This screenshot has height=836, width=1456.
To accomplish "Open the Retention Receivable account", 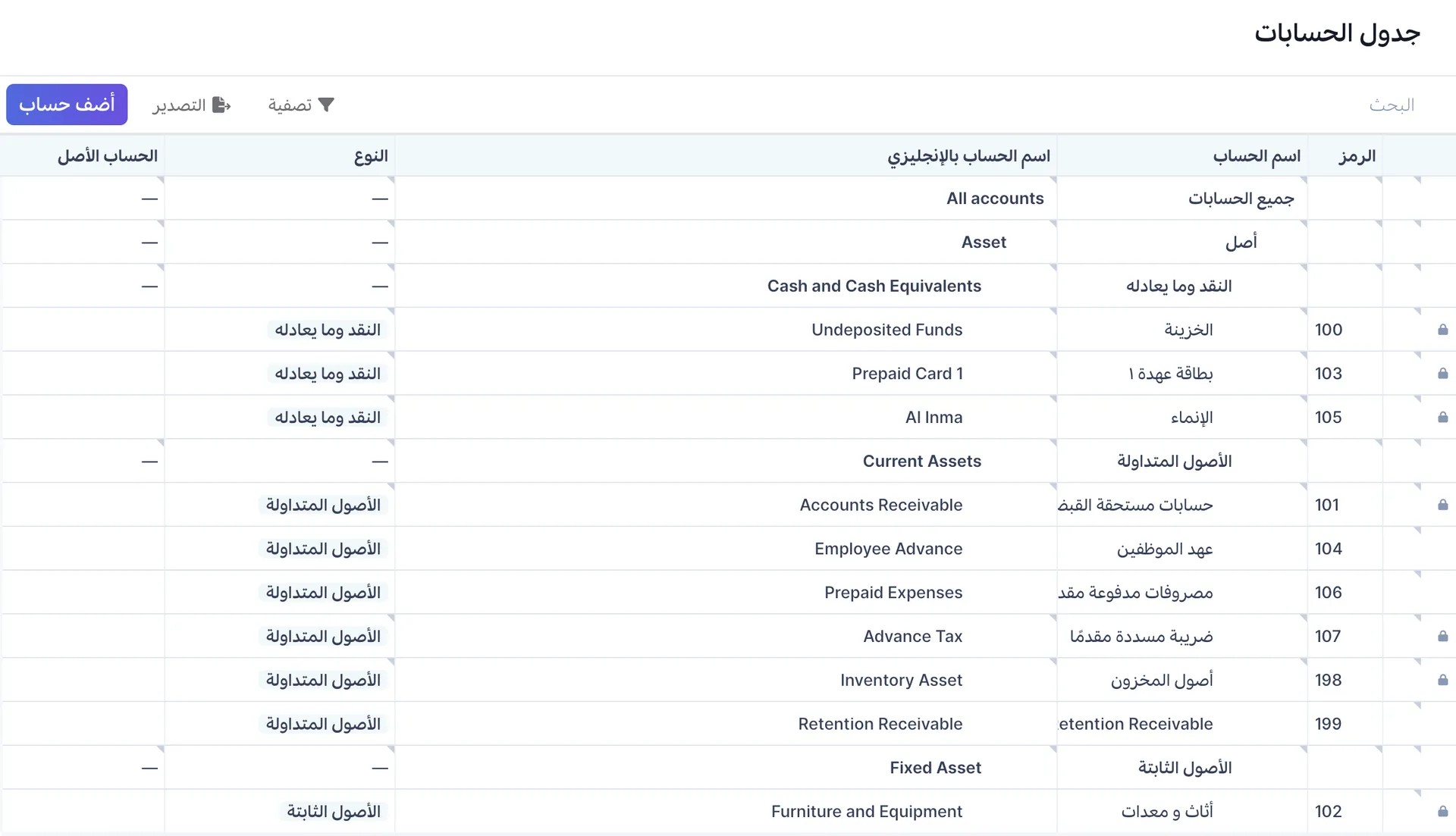I will click(x=880, y=724).
